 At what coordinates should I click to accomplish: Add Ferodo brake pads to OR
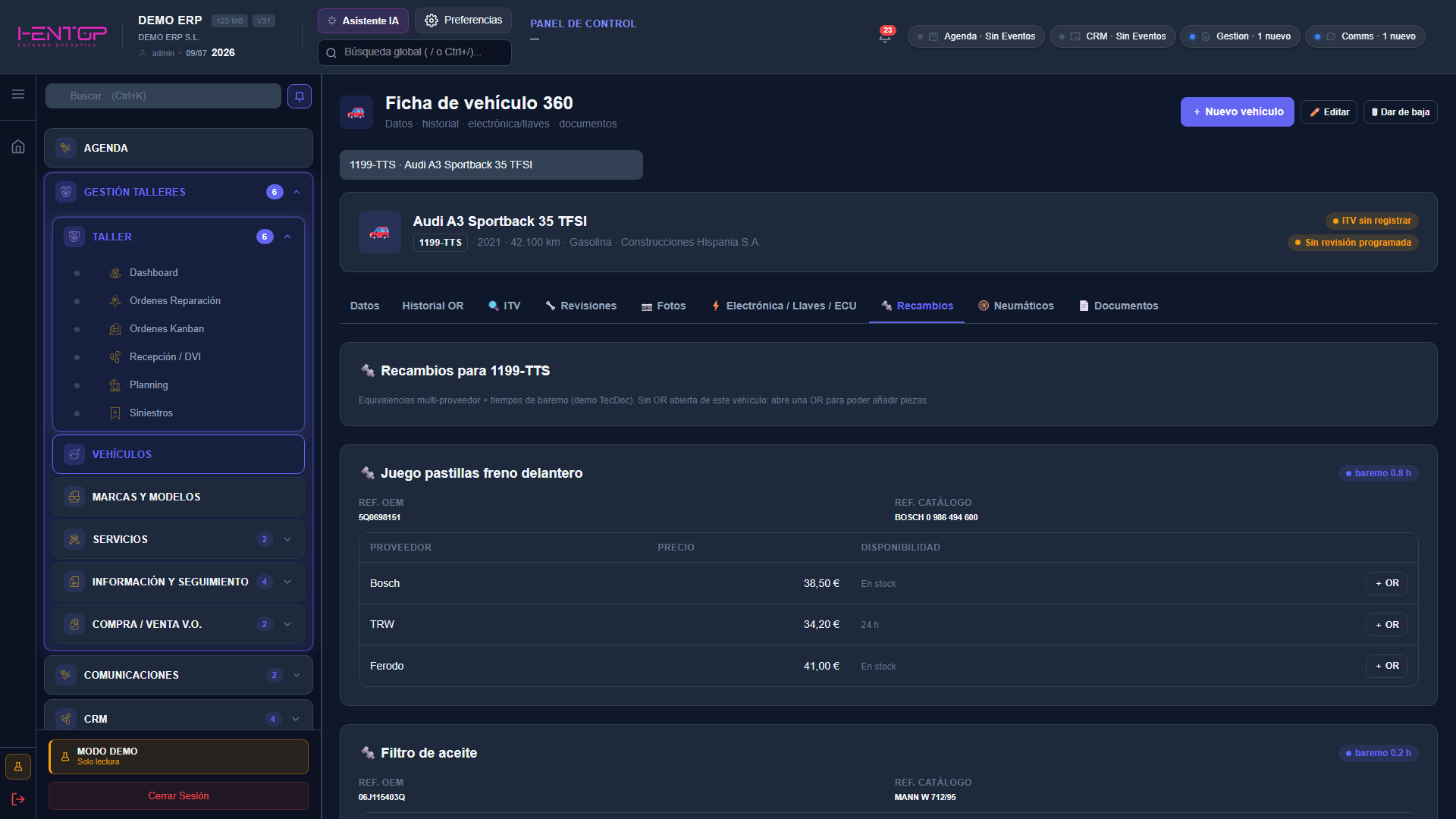point(1387,666)
